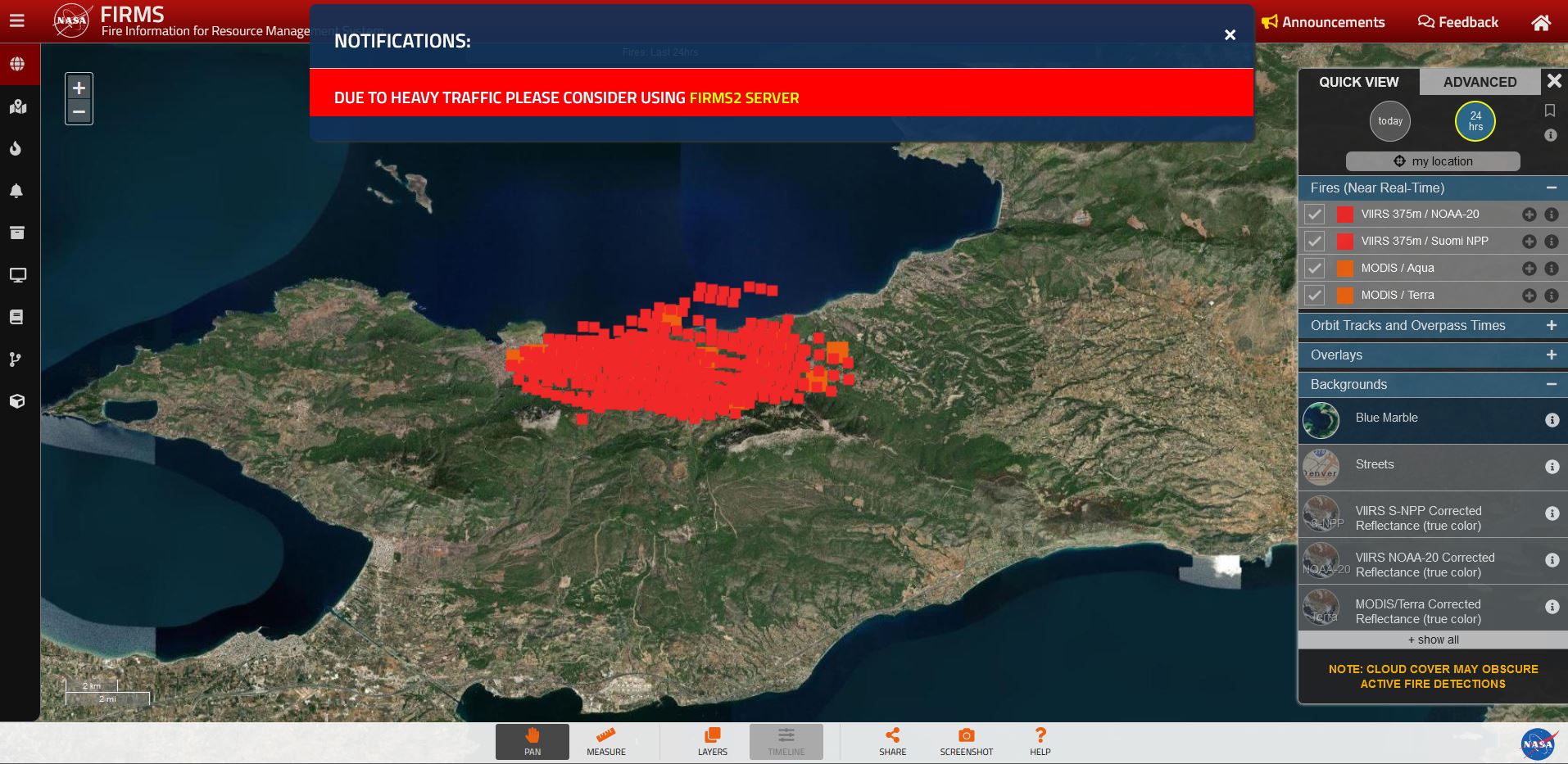This screenshot has width=1568, height=764.
Task: Click plus icon for MODIS / Terra
Action: (x=1529, y=296)
